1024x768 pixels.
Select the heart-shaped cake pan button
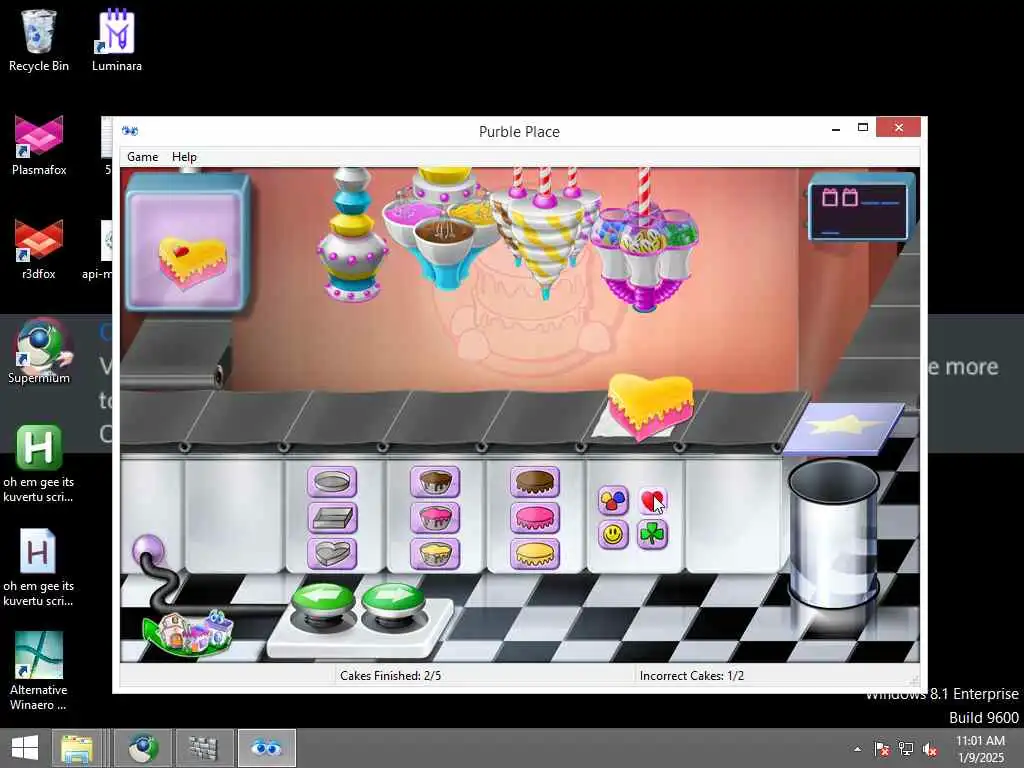coord(332,554)
